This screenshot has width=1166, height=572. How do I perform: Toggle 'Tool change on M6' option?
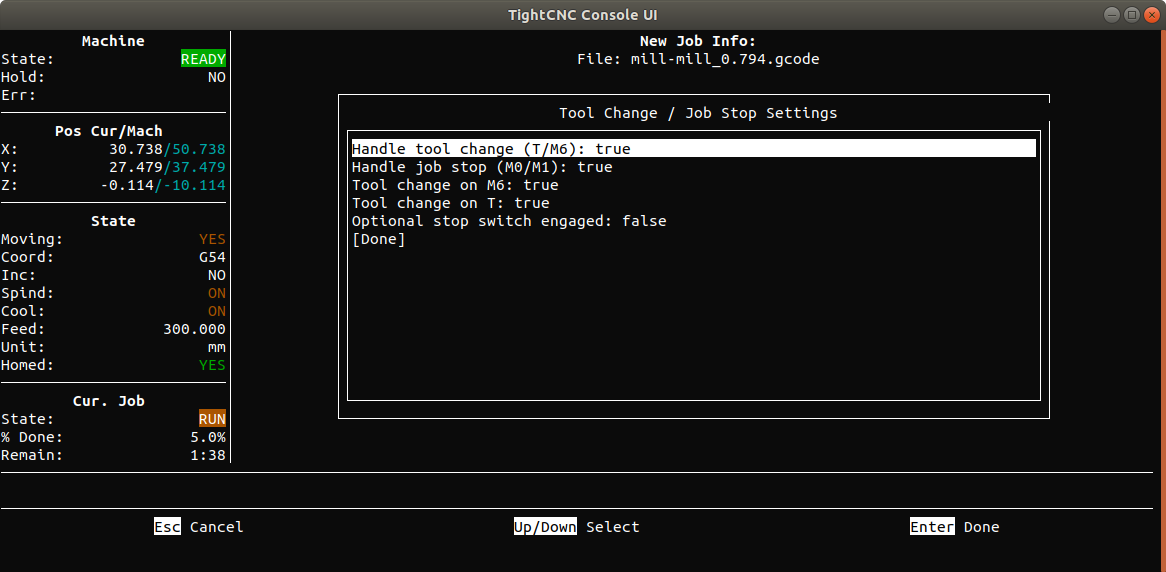[x=455, y=185]
